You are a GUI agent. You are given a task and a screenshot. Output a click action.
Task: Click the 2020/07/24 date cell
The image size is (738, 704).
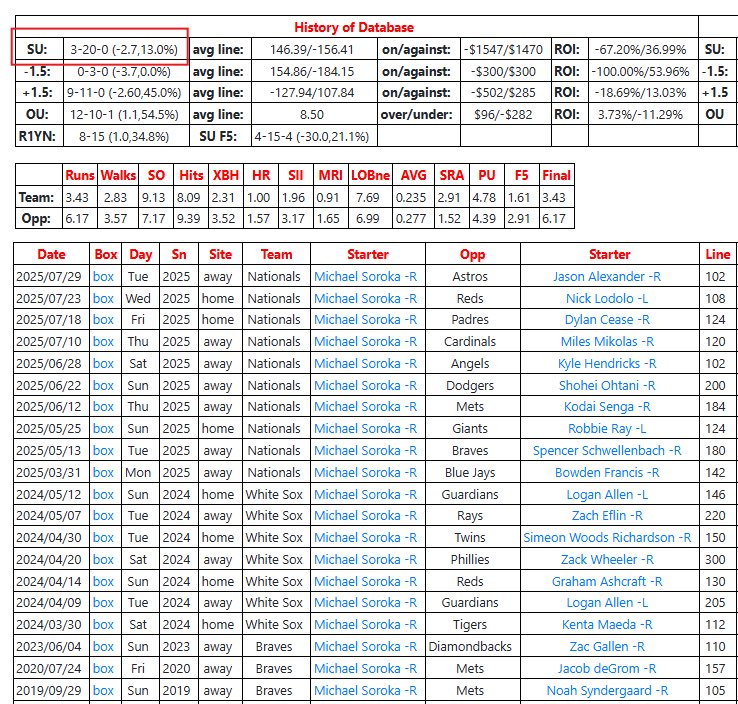click(48, 668)
